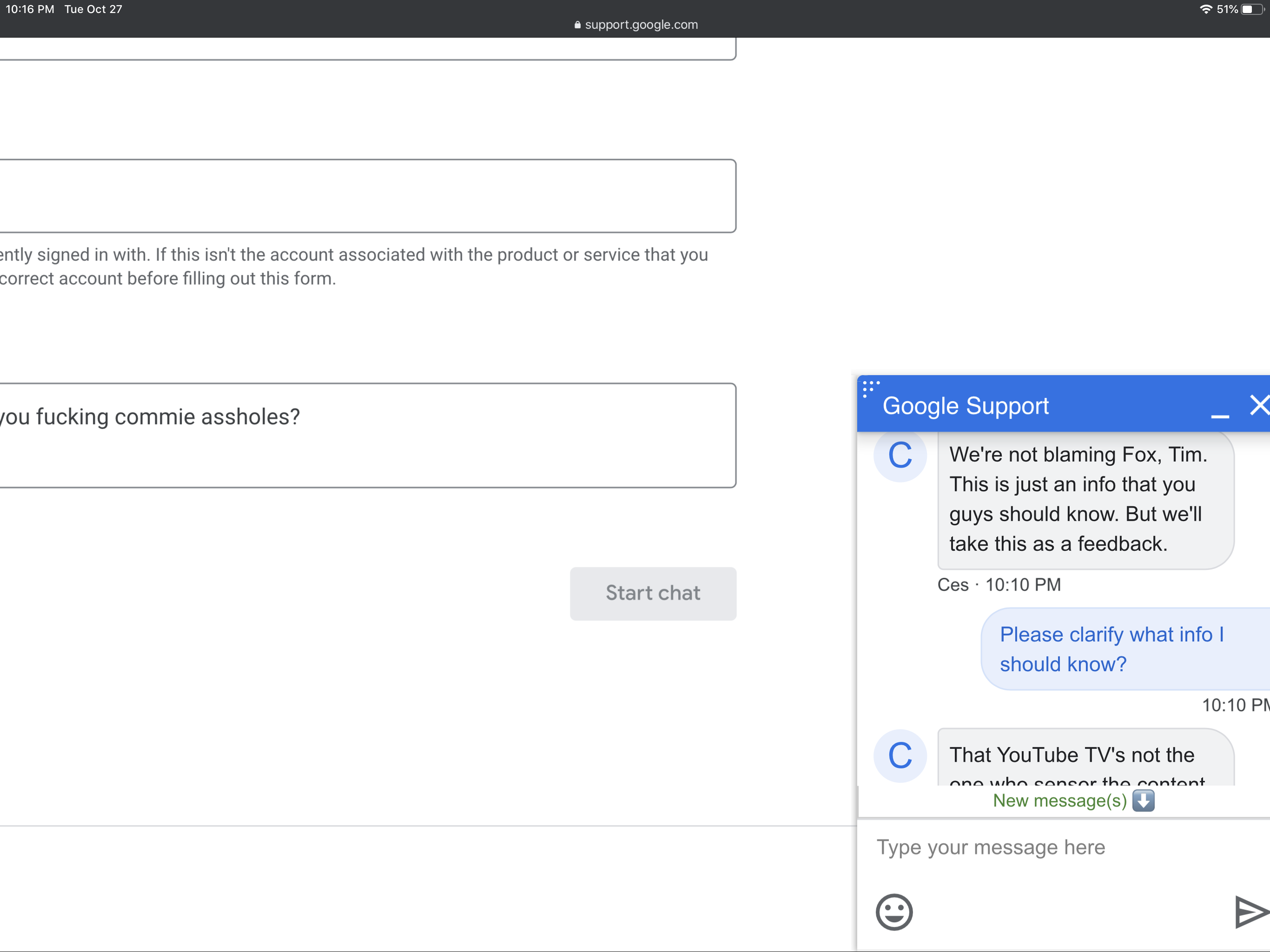Tap the Wi-Fi status icon
Screen dimensions: 1270x952
pos(1206,9)
